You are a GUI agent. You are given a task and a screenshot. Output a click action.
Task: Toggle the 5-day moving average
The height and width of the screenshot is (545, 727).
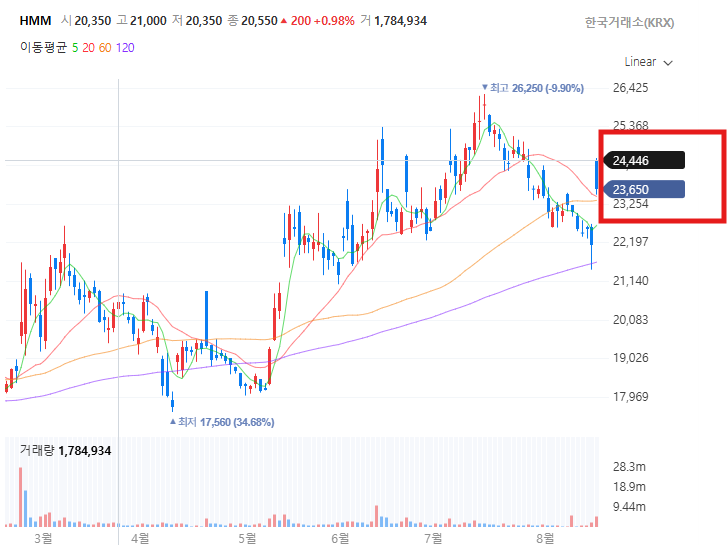[75, 48]
